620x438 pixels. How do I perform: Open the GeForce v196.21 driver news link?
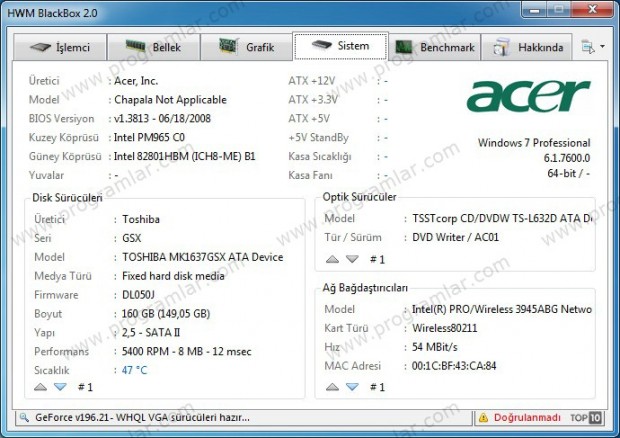coord(142,417)
